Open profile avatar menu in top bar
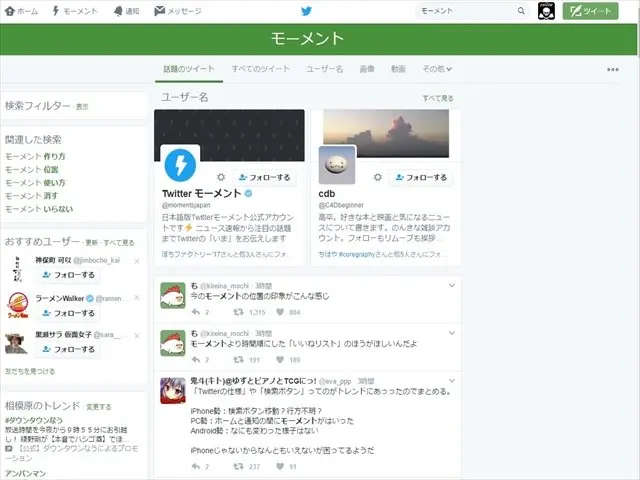Viewport: 640px width, 480px height. click(546, 11)
